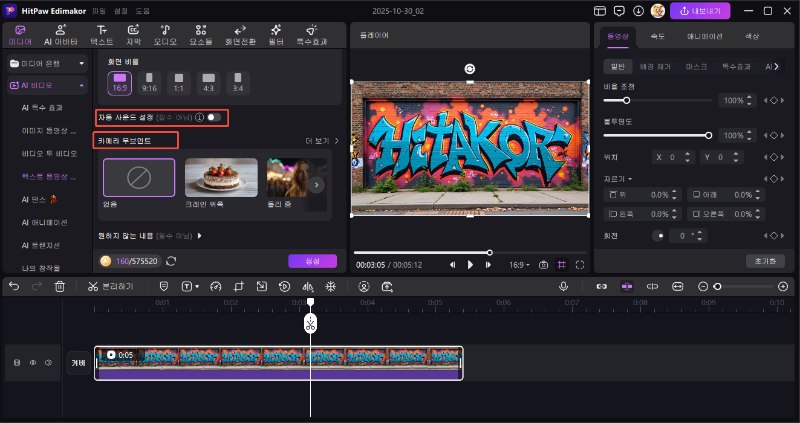Image resolution: width=800 pixels, height=423 pixels.
Task: Take a snapshot with the camera icon
Action: tap(543, 264)
